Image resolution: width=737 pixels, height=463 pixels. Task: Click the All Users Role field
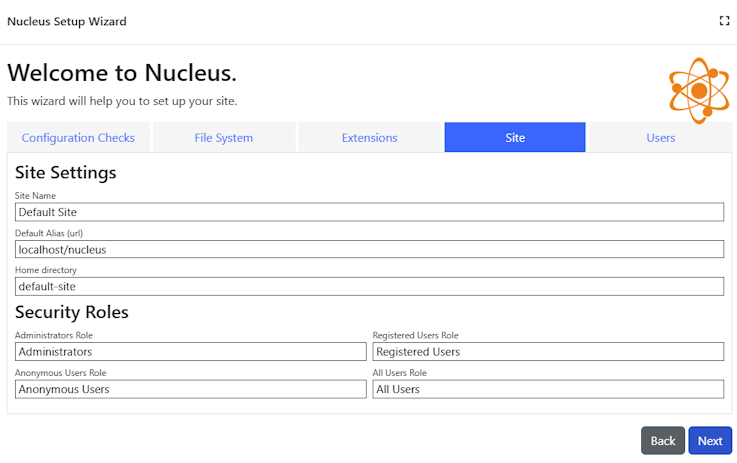548,389
